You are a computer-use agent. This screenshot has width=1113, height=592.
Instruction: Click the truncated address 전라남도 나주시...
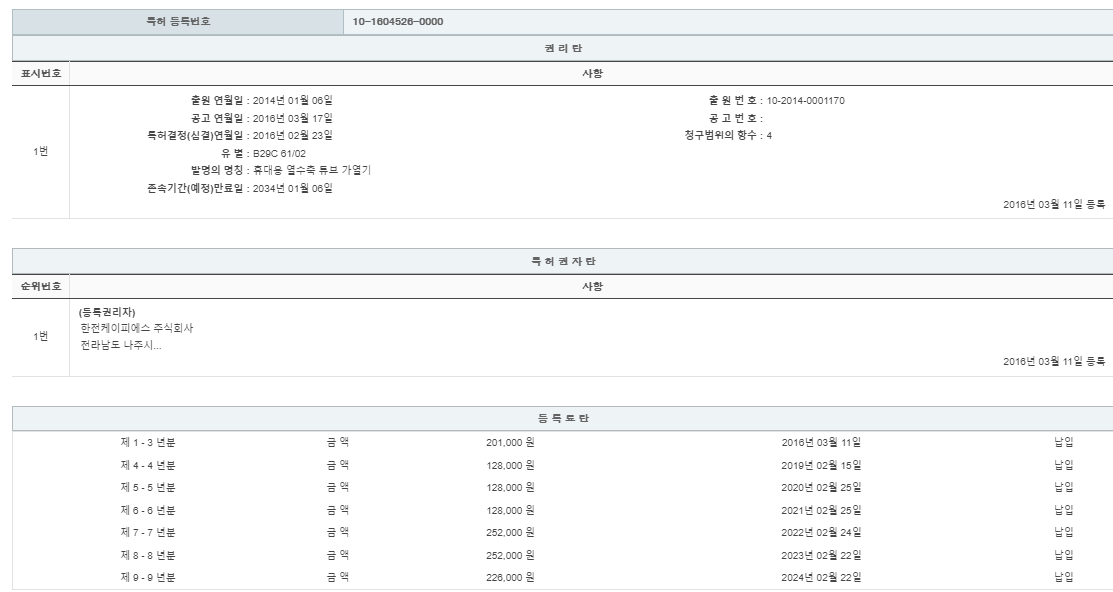click(x=120, y=346)
